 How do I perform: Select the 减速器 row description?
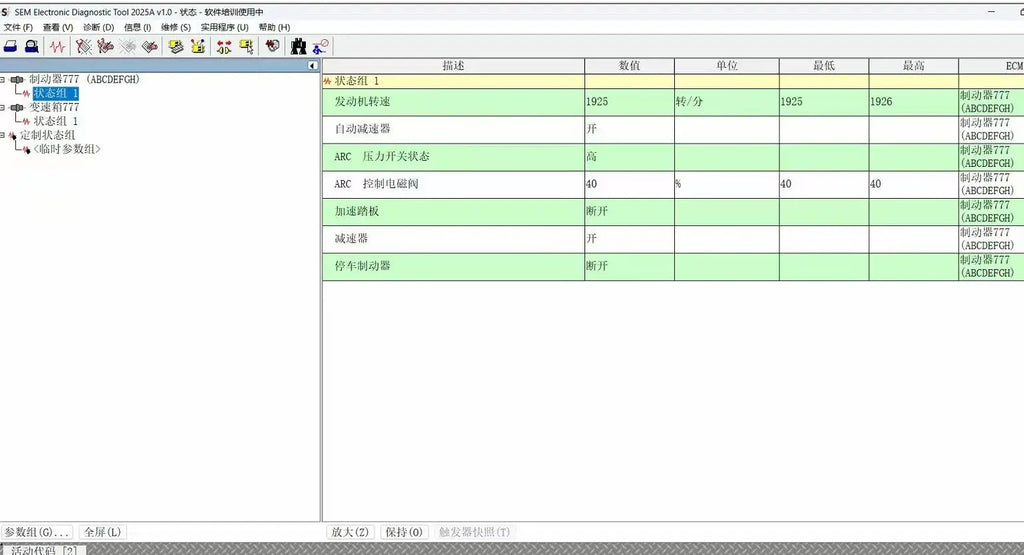click(351, 239)
